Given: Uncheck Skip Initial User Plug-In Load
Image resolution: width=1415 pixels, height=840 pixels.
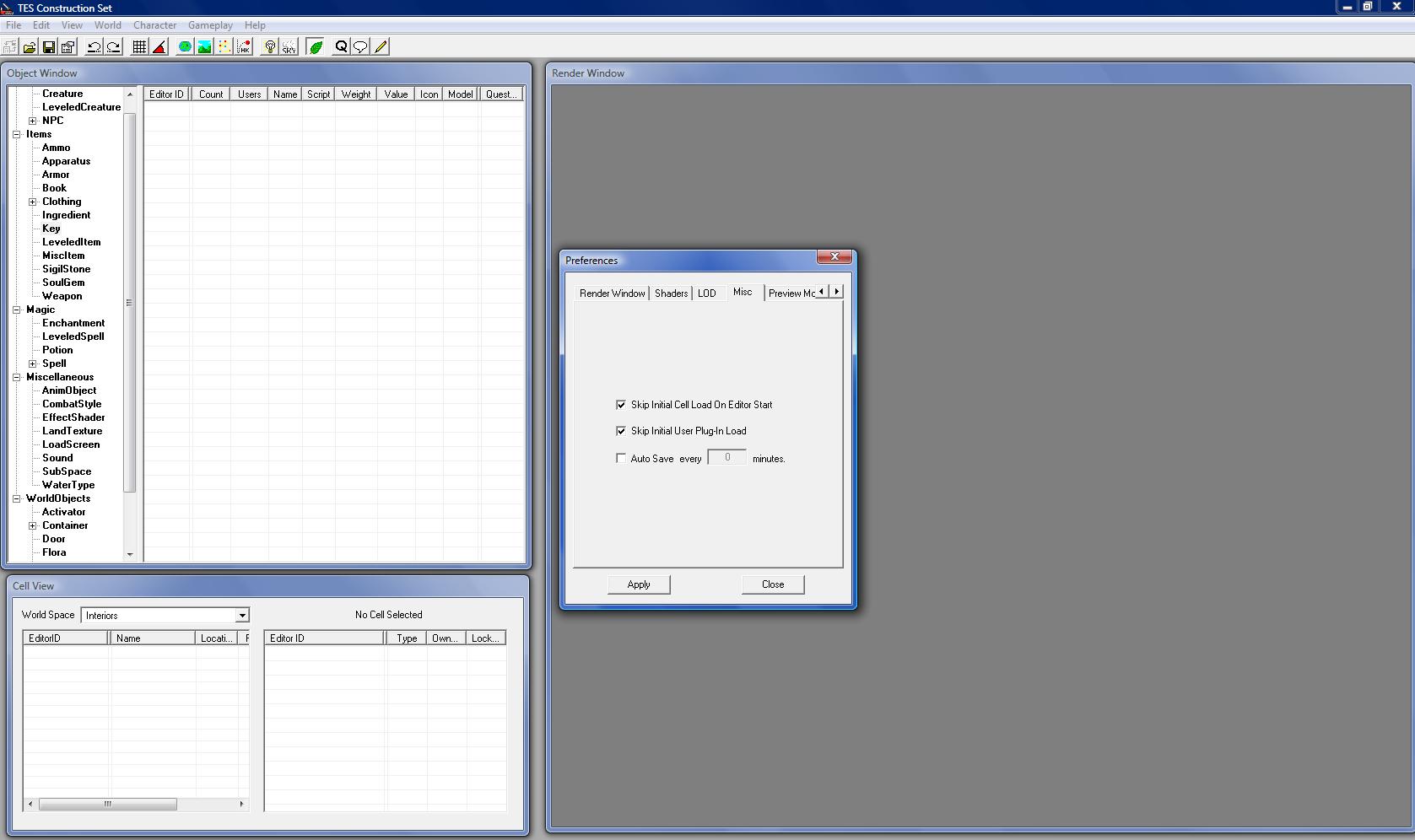Looking at the screenshot, I should (x=621, y=431).
